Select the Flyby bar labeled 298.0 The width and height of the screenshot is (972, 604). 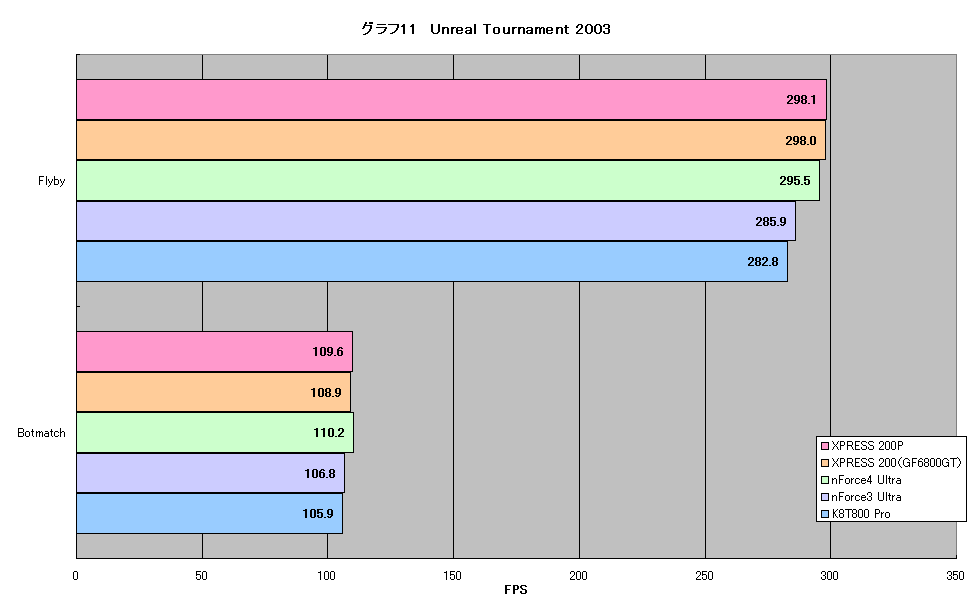[x=451, y=140]
